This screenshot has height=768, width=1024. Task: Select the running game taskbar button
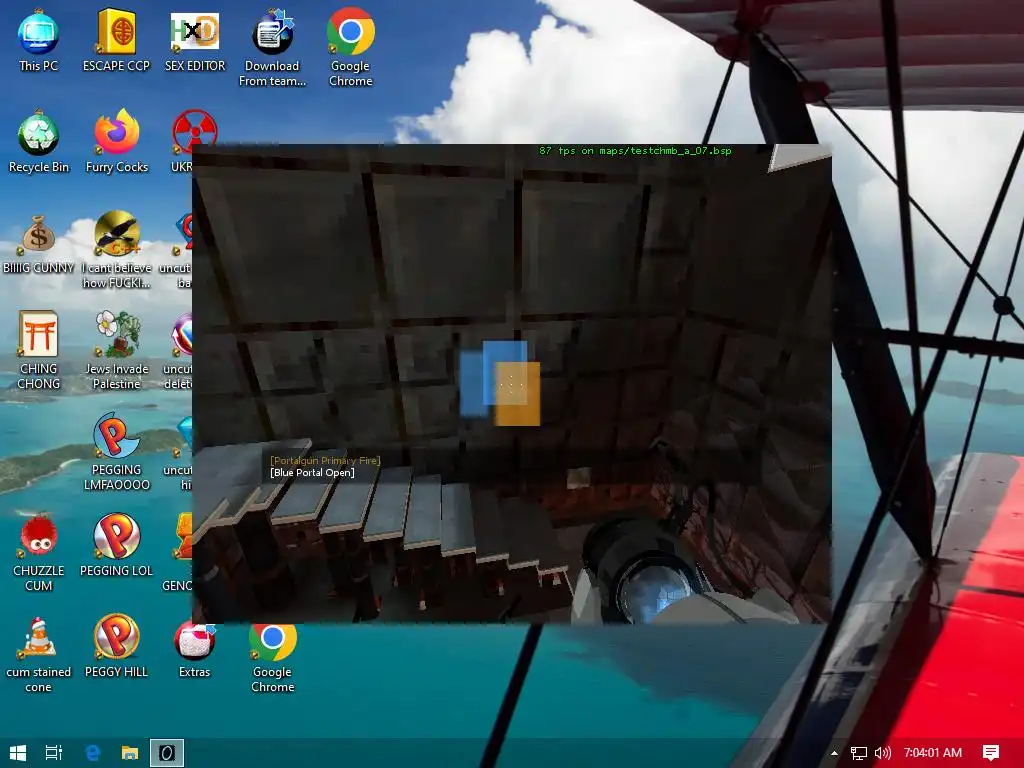[x=167, y=753]
